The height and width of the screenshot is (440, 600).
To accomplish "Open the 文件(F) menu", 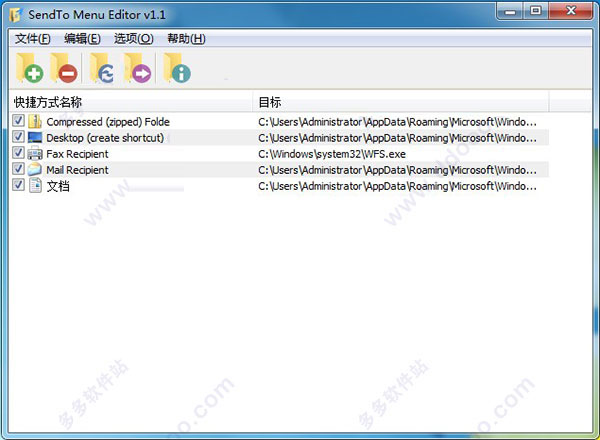I will pos(33,39).
